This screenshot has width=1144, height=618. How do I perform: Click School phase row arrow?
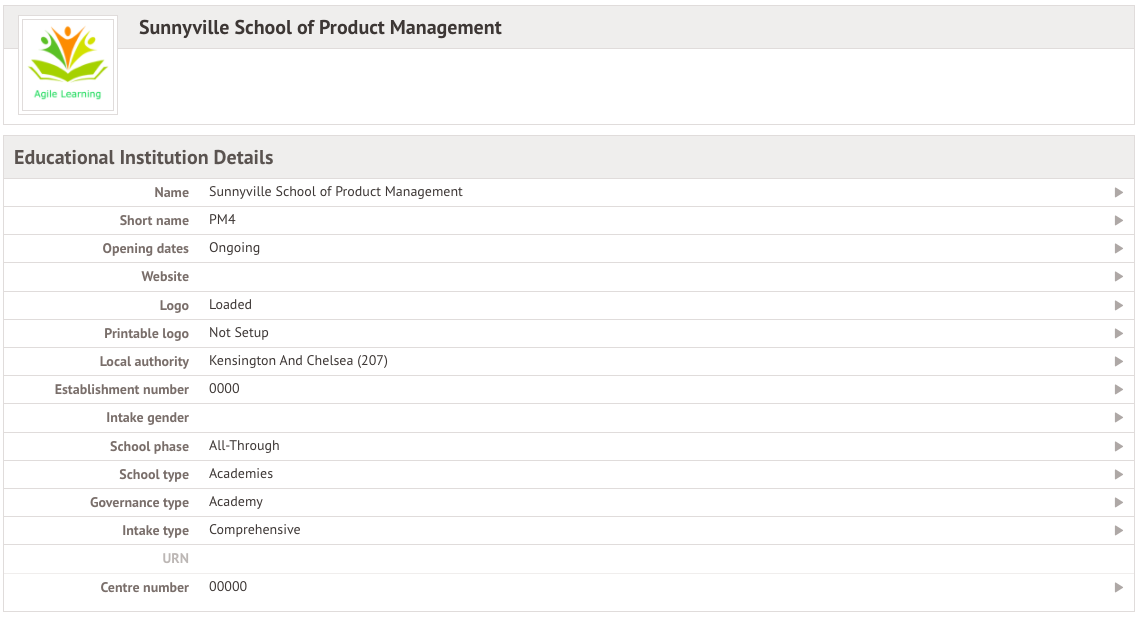pos(1118,447)
